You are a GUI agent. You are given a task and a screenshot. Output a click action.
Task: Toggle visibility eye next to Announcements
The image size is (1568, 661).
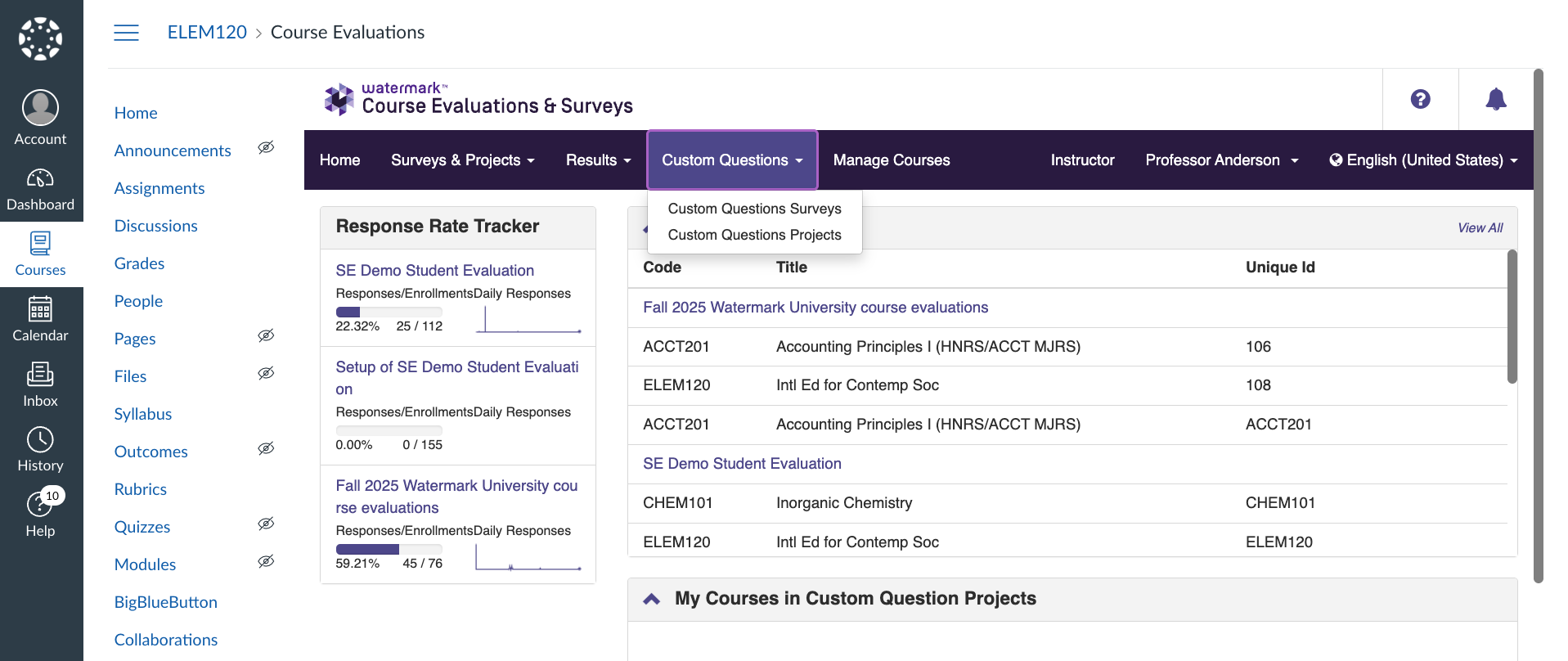coord(266,148)
